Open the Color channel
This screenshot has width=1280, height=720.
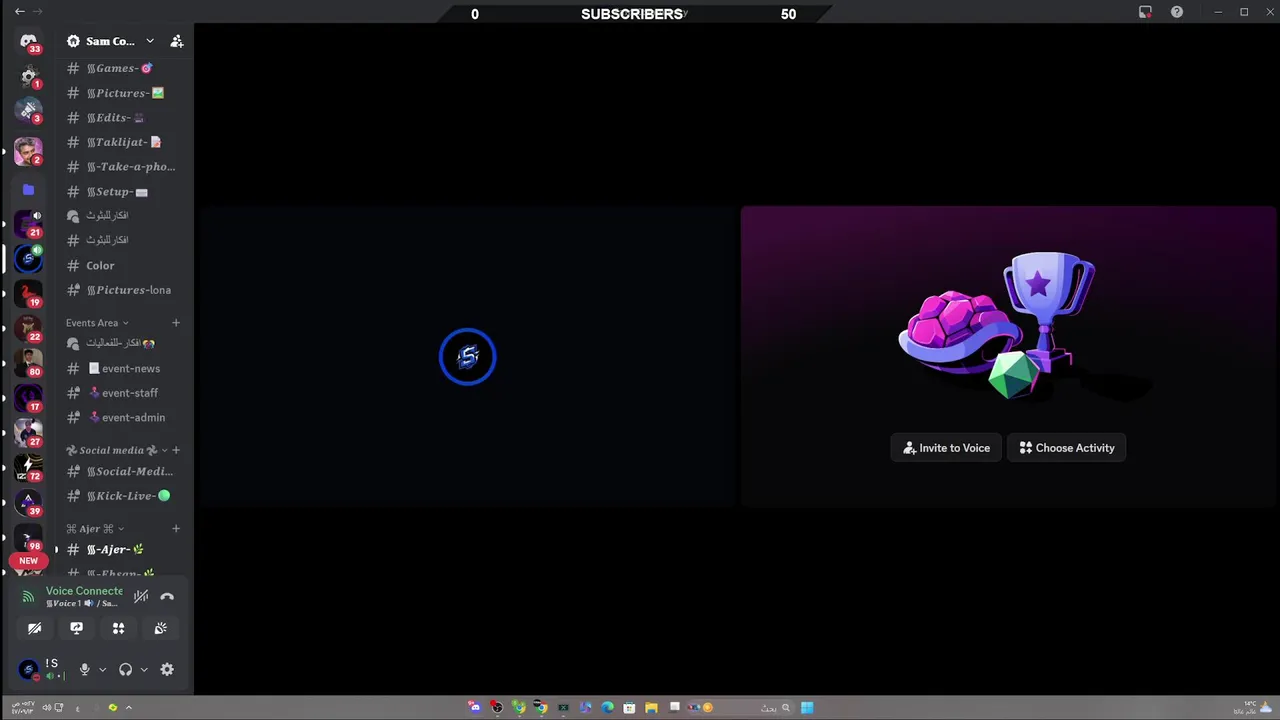pos(122,265)
